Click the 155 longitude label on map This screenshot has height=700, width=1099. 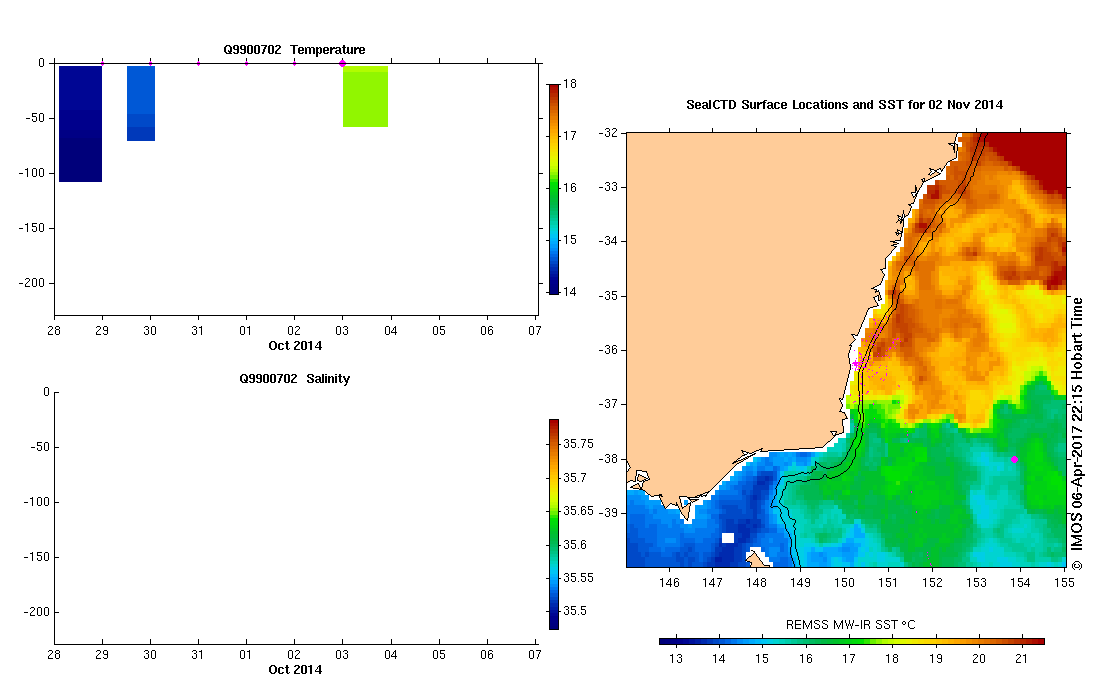click(x=1064, y=582)
